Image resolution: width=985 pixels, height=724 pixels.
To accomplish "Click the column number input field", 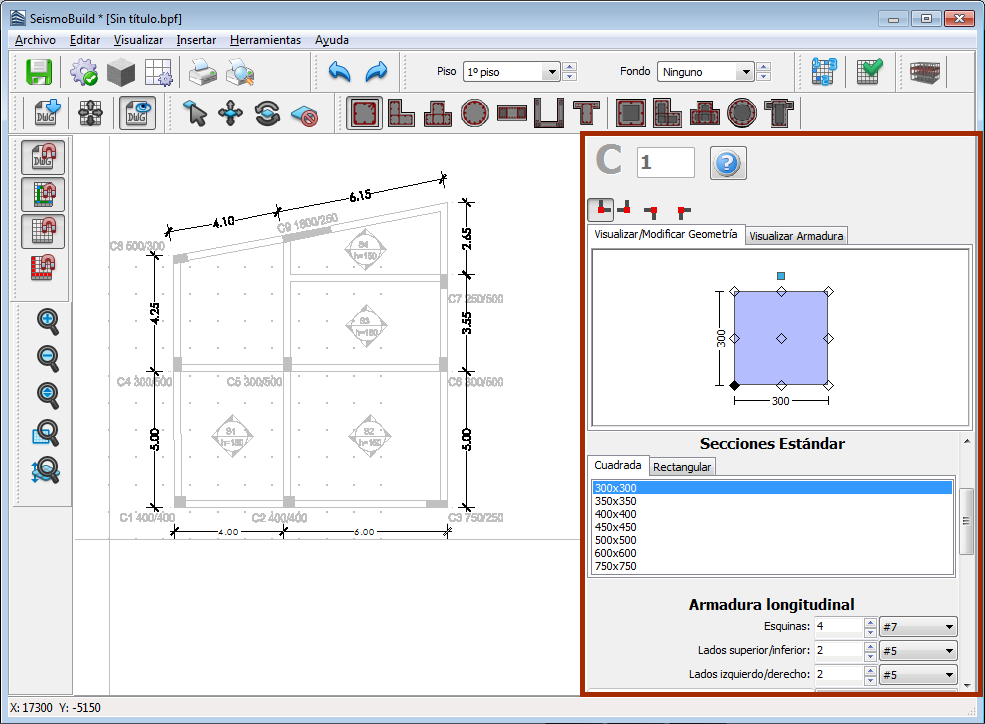I will [665, 162].
